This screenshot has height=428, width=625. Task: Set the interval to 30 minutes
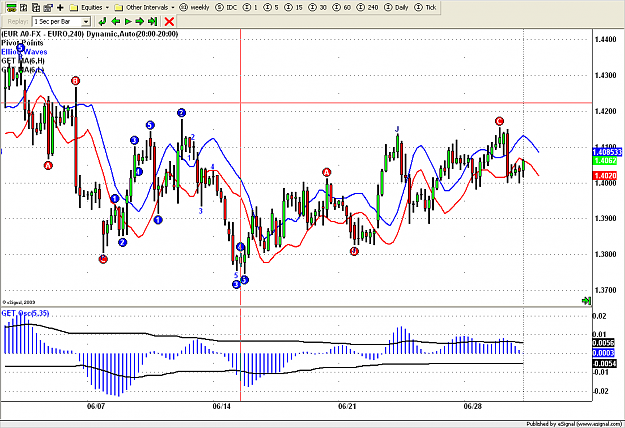click(x=318, y=8)
